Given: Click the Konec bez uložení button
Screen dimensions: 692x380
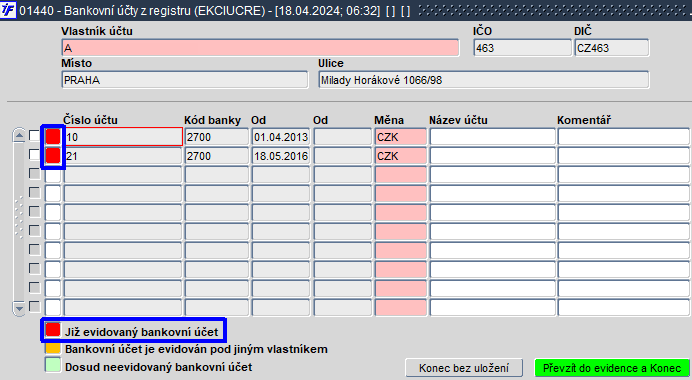Looking at the screenshot, I should pyautogui.click(x=464, y=368).
